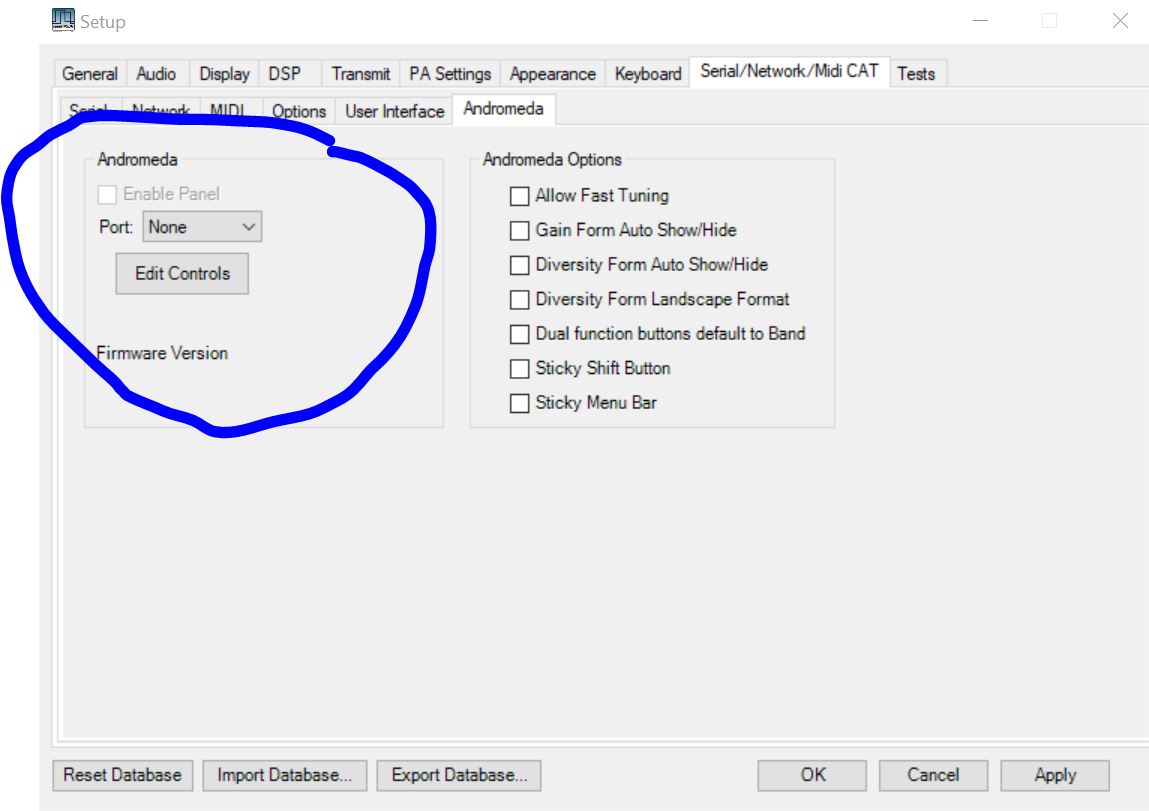Screen dimensions: 1149x811
Task: Check the Sticky Menu Bar box
Action: click(519, 404)
